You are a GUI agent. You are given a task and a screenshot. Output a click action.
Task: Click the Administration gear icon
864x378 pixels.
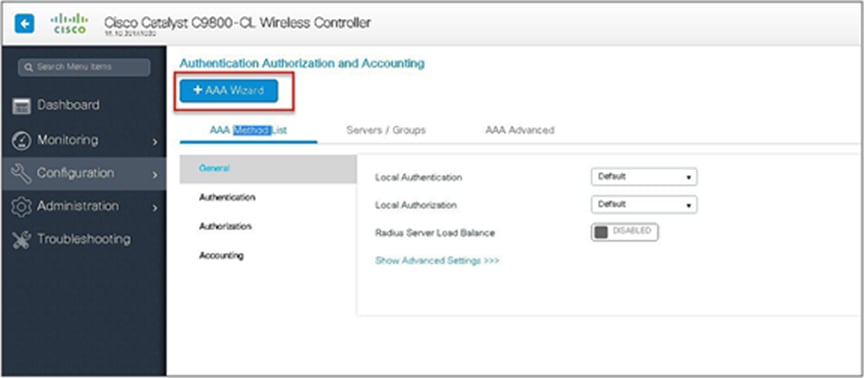click(x=21, y=207)
